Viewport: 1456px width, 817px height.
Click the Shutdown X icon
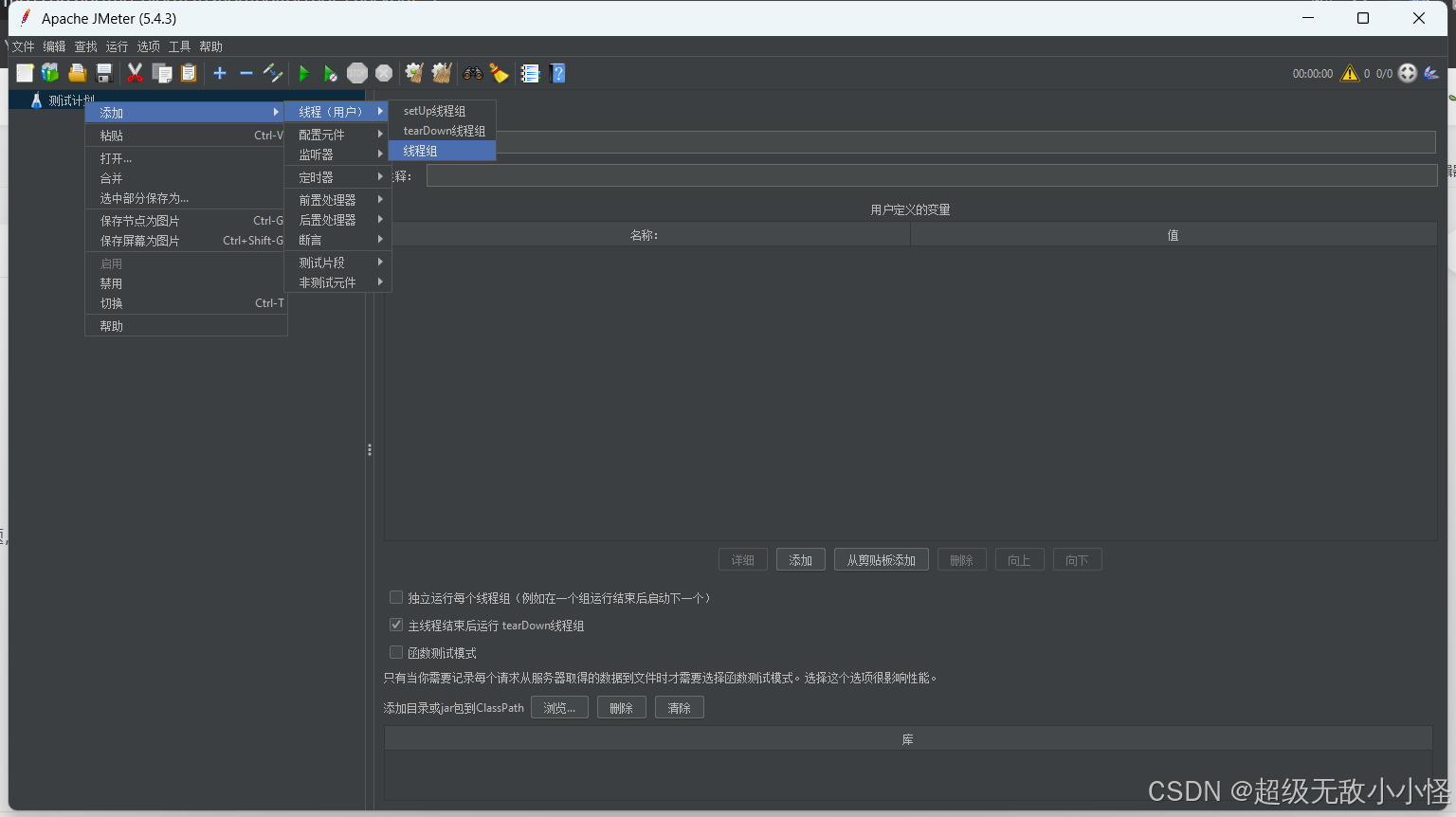click(384, 73)
